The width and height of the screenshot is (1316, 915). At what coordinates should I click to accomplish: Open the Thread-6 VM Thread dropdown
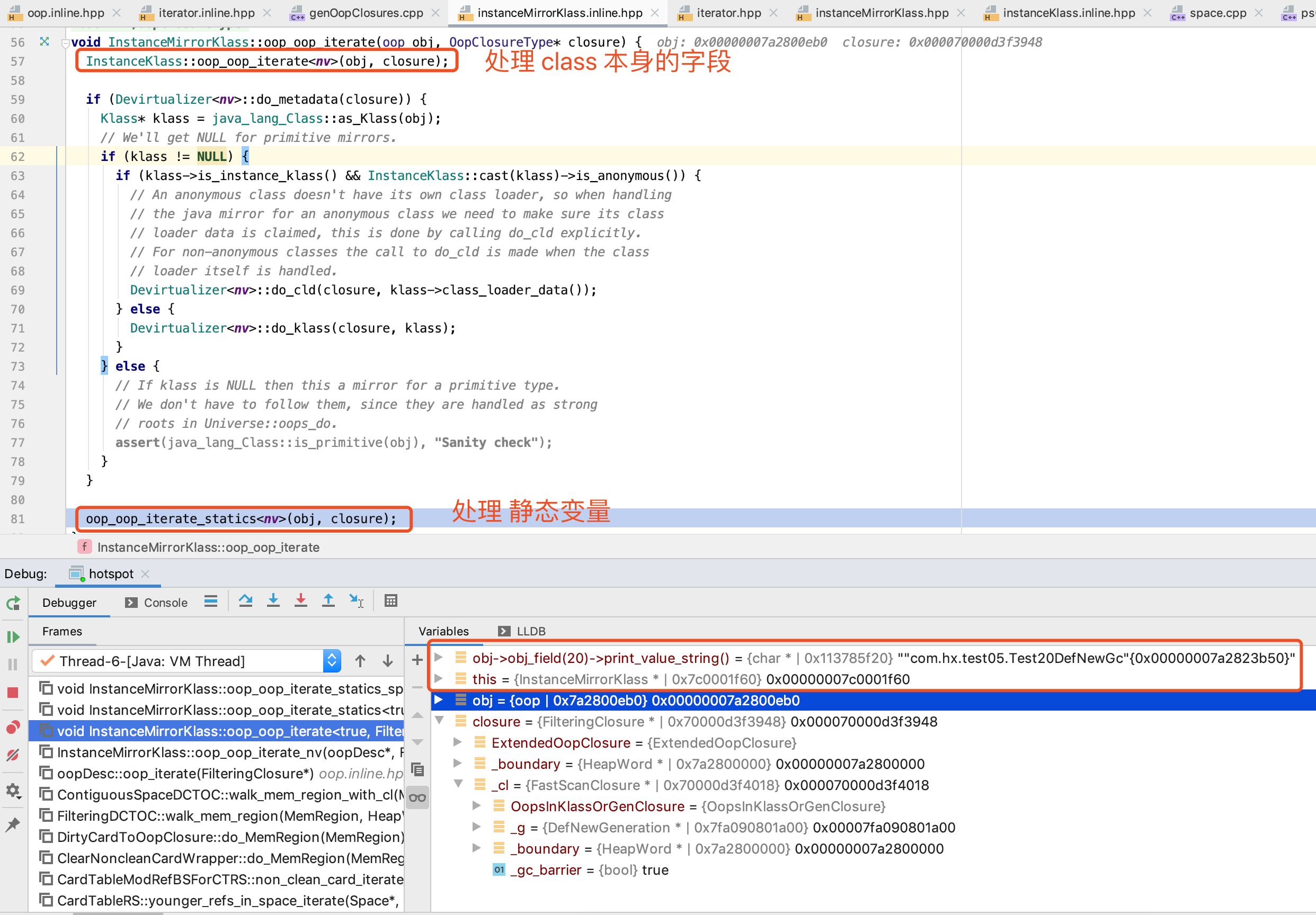point(331,661)
